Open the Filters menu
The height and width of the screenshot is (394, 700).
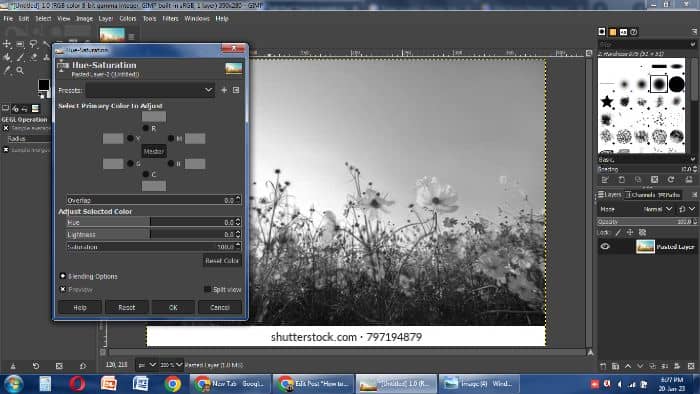click(170, 19)
